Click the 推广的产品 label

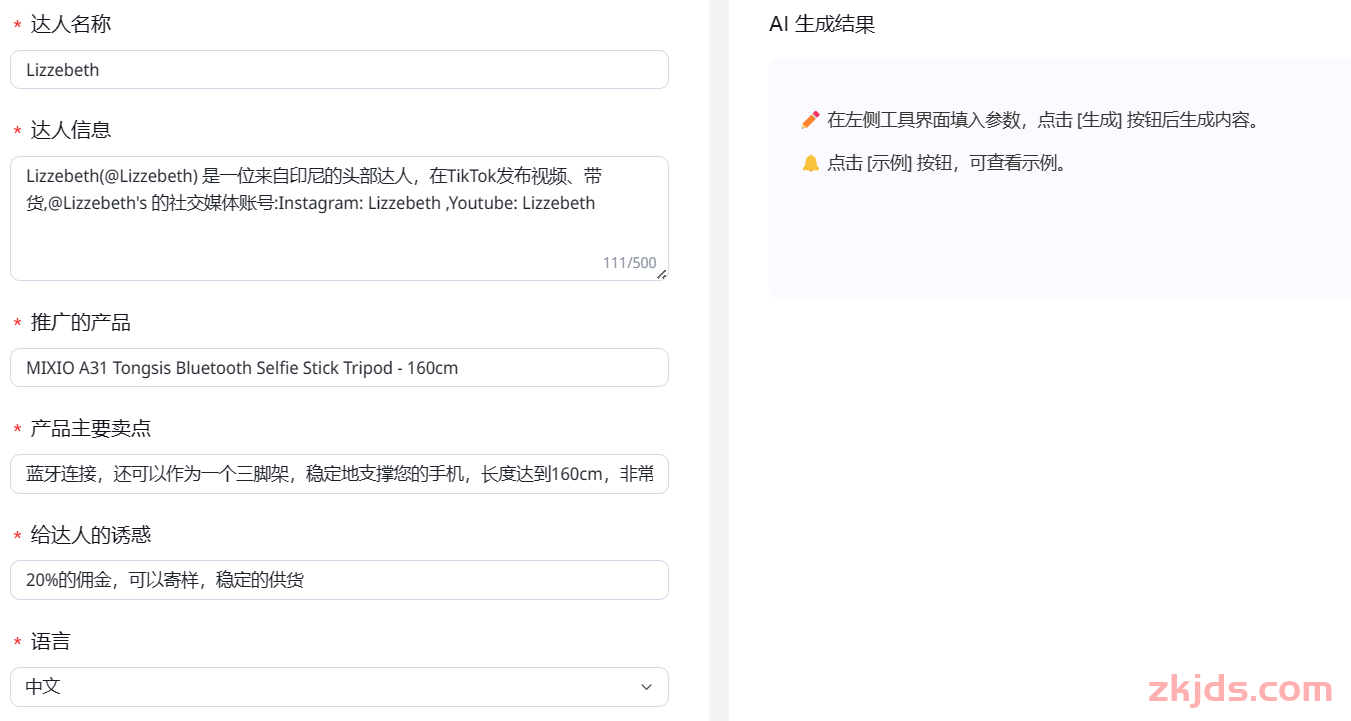[81, 323]
